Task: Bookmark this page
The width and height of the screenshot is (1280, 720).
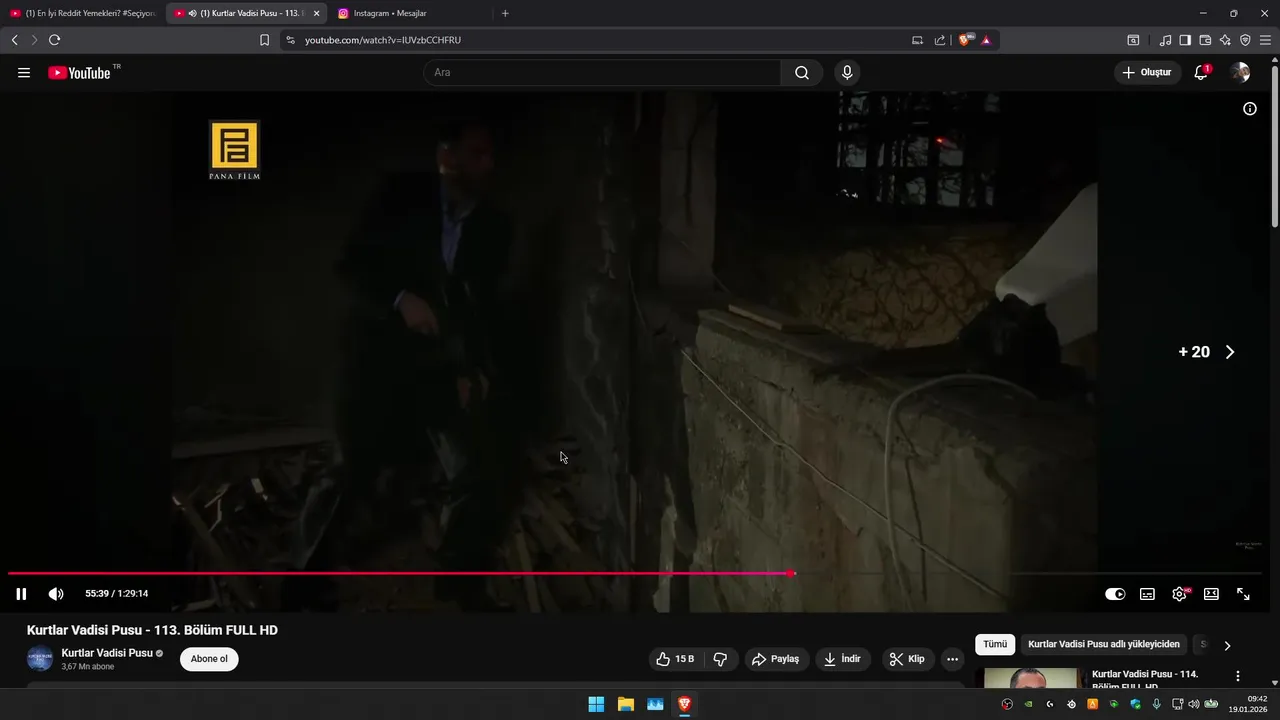Action: (x=264, y=40)
